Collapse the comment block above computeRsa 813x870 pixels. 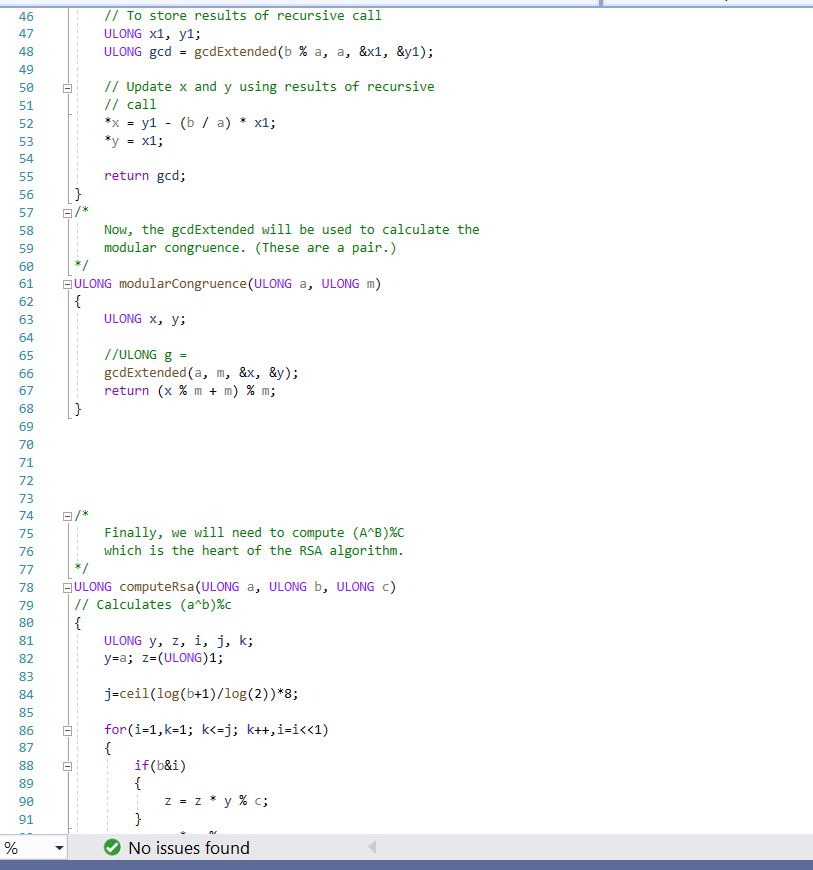(x=66, y=515)
